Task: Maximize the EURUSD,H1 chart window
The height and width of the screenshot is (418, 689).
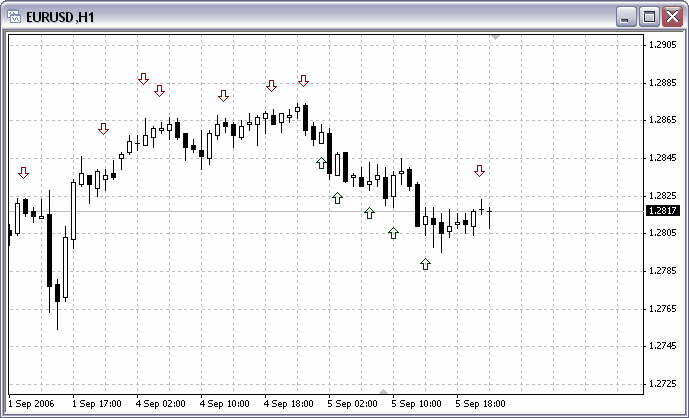Action: (x=649, y=17)
